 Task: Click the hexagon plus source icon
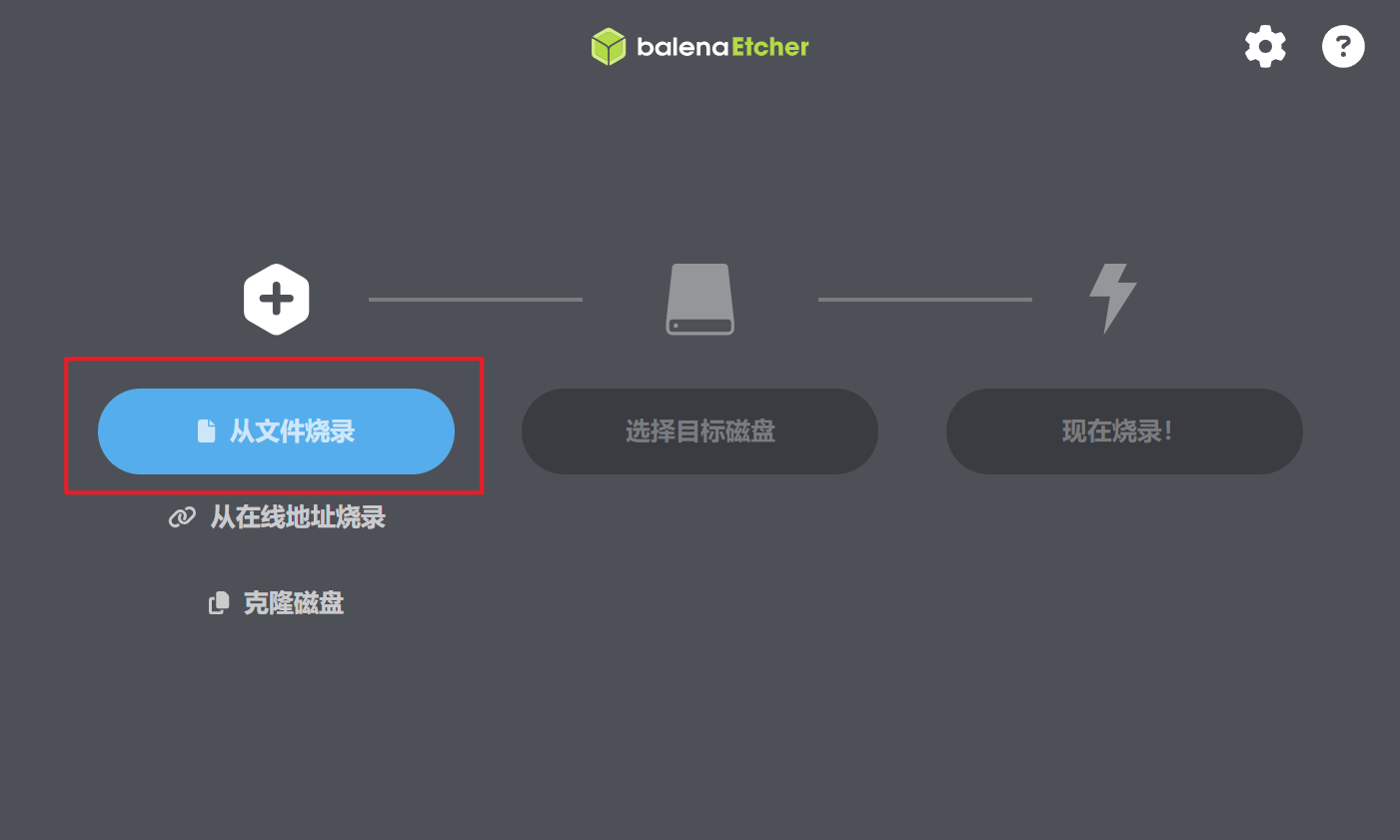click(x=276, y=299)
